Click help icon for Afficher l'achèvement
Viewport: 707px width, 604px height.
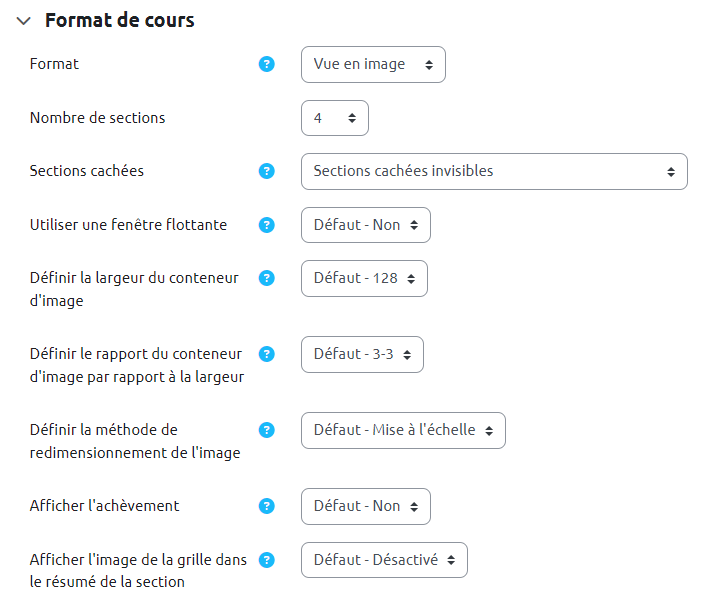267,506
